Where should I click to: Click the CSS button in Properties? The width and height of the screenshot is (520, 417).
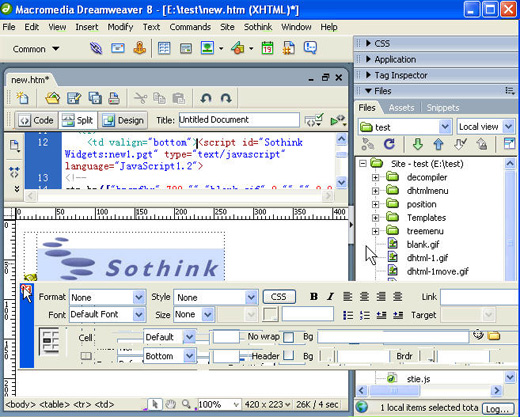coord(279,297)
